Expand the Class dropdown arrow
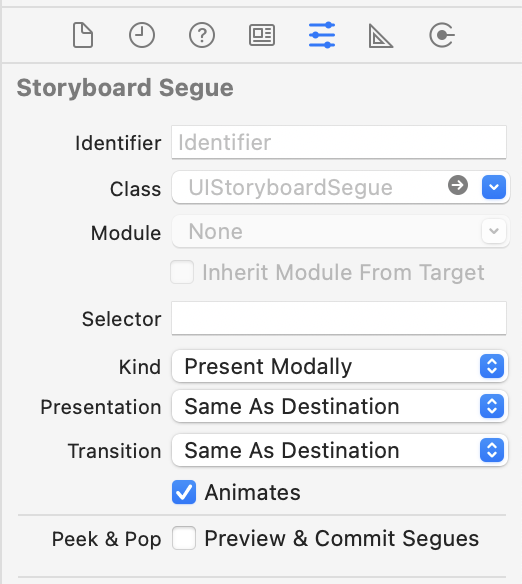Screen dimensions: 522x584 pyautogui.click(x=494, y=187)
